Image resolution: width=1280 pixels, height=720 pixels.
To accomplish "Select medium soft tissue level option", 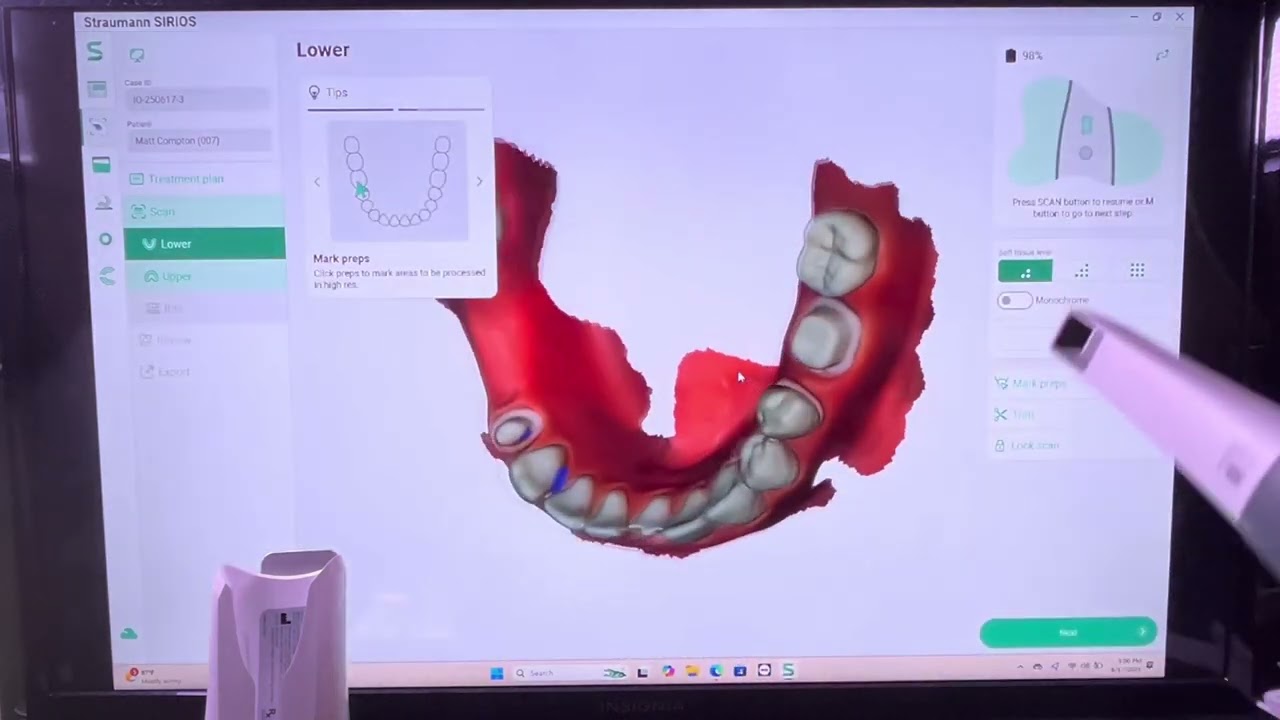I will pos(1081,271).
